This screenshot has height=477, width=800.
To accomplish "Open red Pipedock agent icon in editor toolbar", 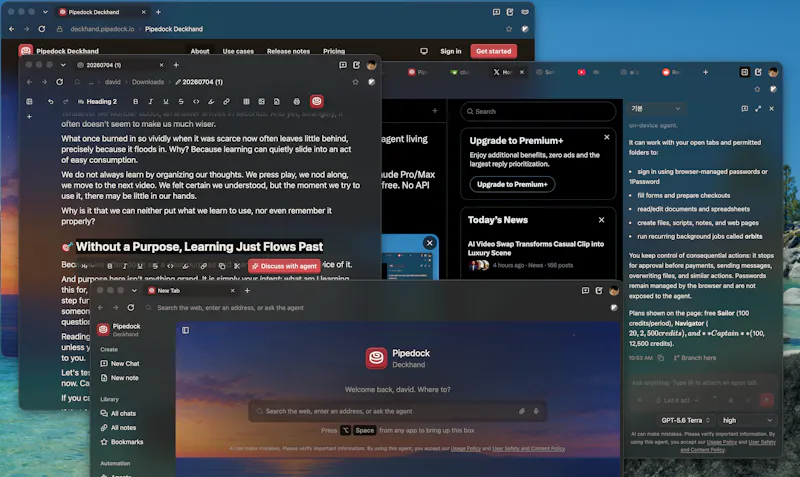I will (317, 101).
